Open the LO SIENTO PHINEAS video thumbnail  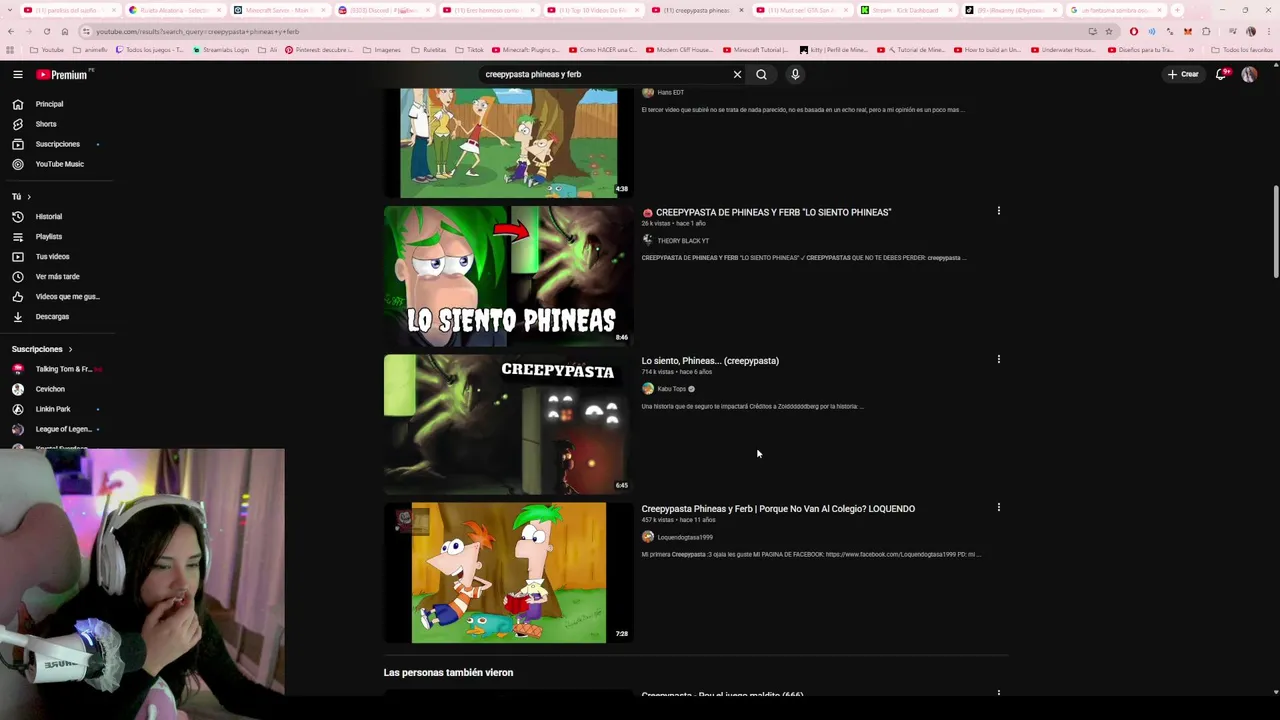(x=508, y=276)
